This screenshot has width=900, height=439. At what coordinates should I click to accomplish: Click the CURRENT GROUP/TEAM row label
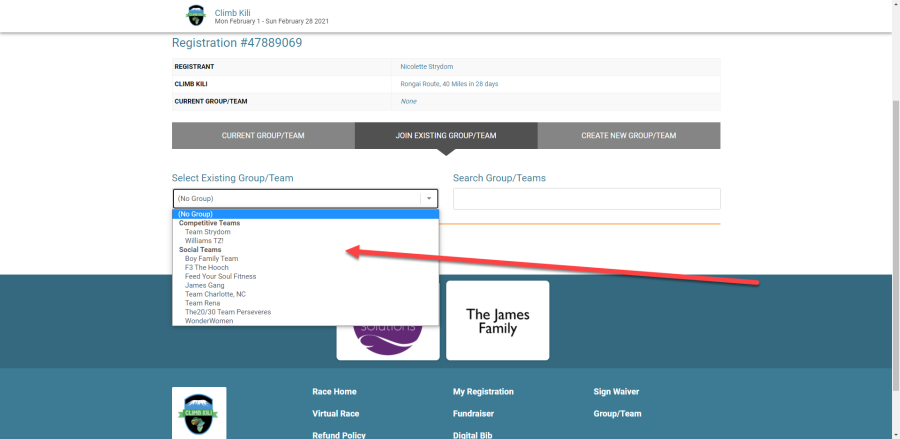211,102
